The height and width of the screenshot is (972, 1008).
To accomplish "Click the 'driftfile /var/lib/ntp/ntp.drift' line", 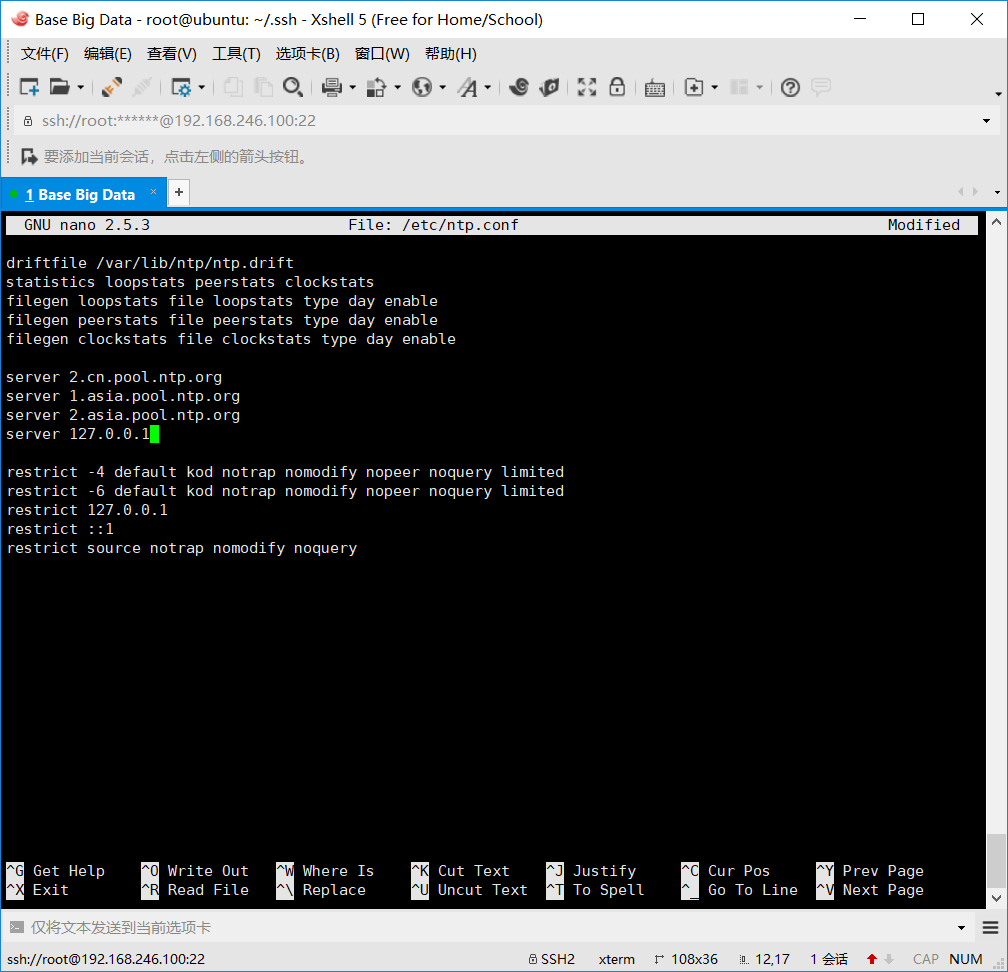I will (x=150, y=263).
